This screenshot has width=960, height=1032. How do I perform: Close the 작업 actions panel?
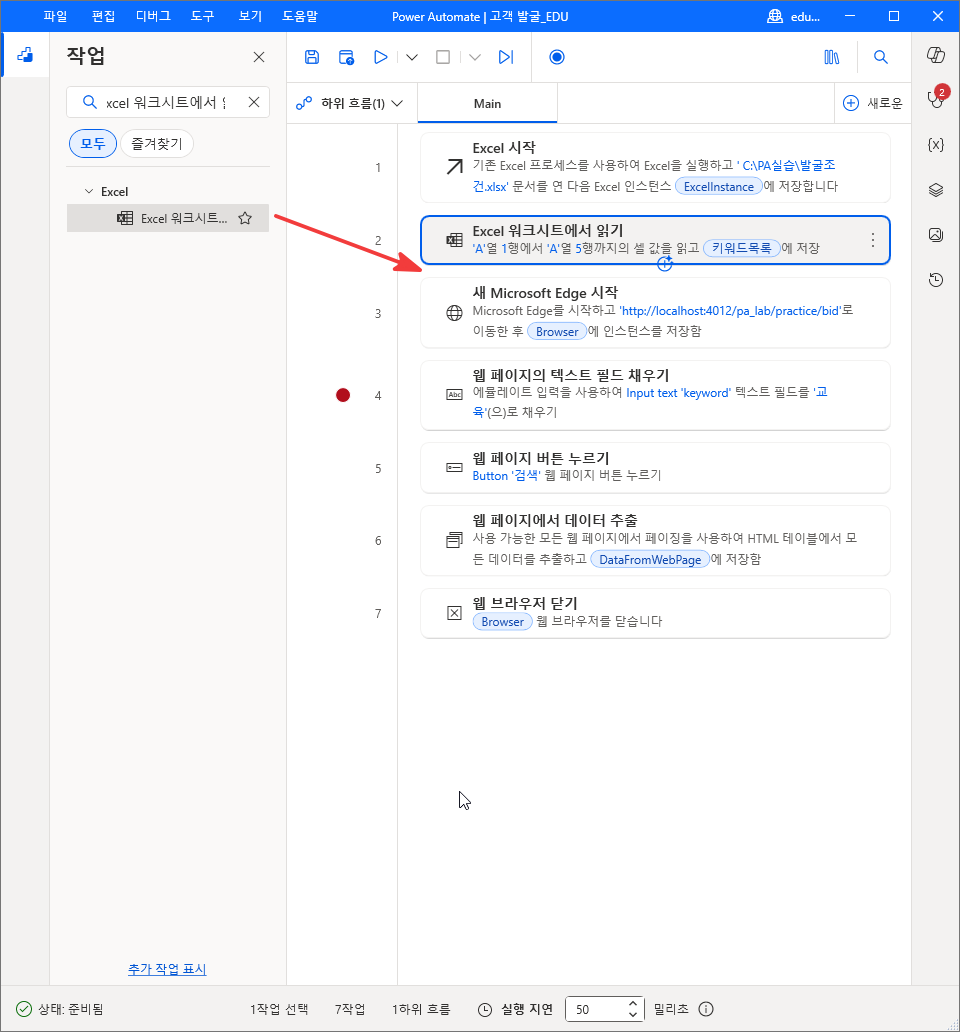point(259,57)
